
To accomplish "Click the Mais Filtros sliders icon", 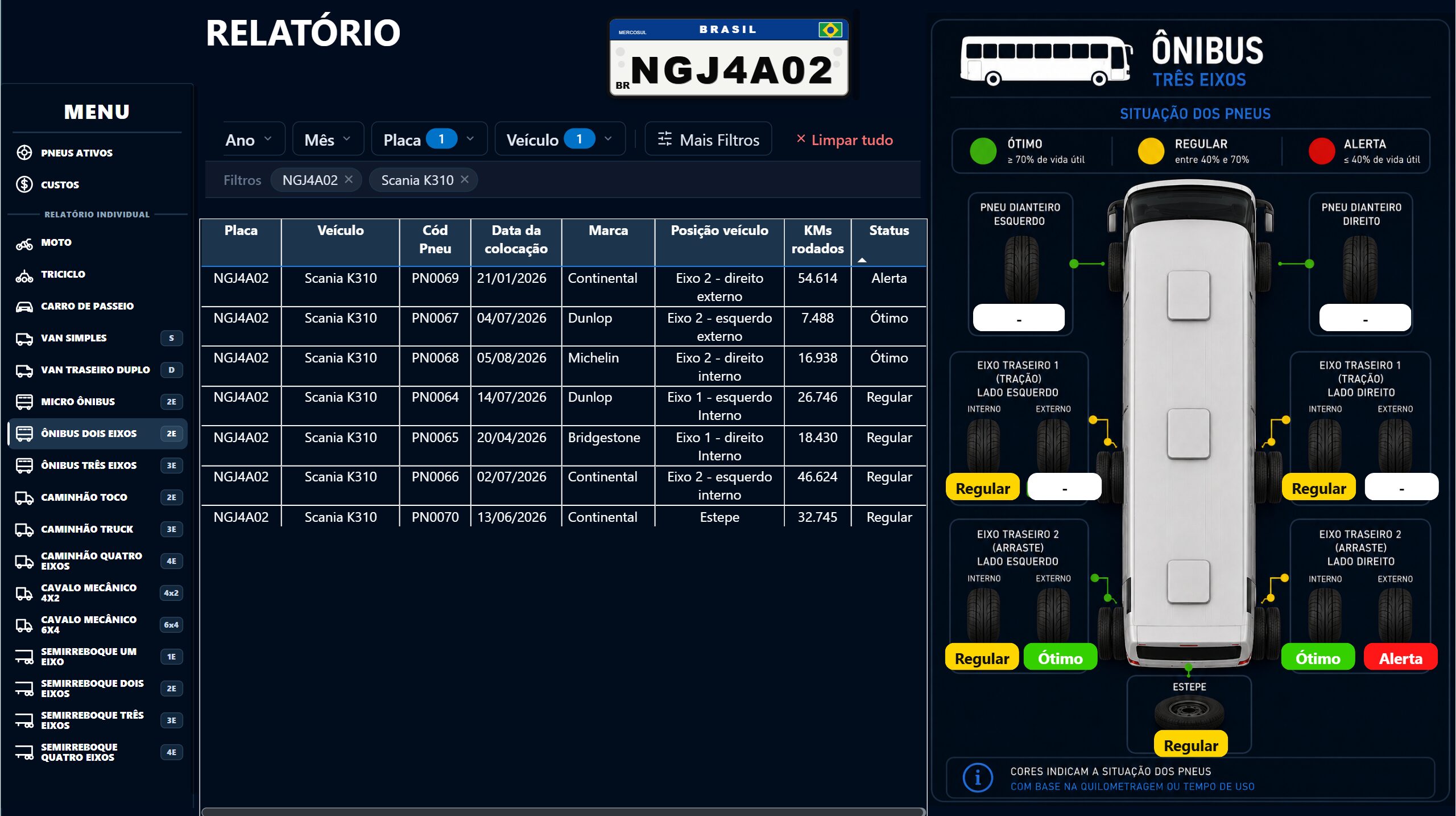I will [x=664, y=139].
